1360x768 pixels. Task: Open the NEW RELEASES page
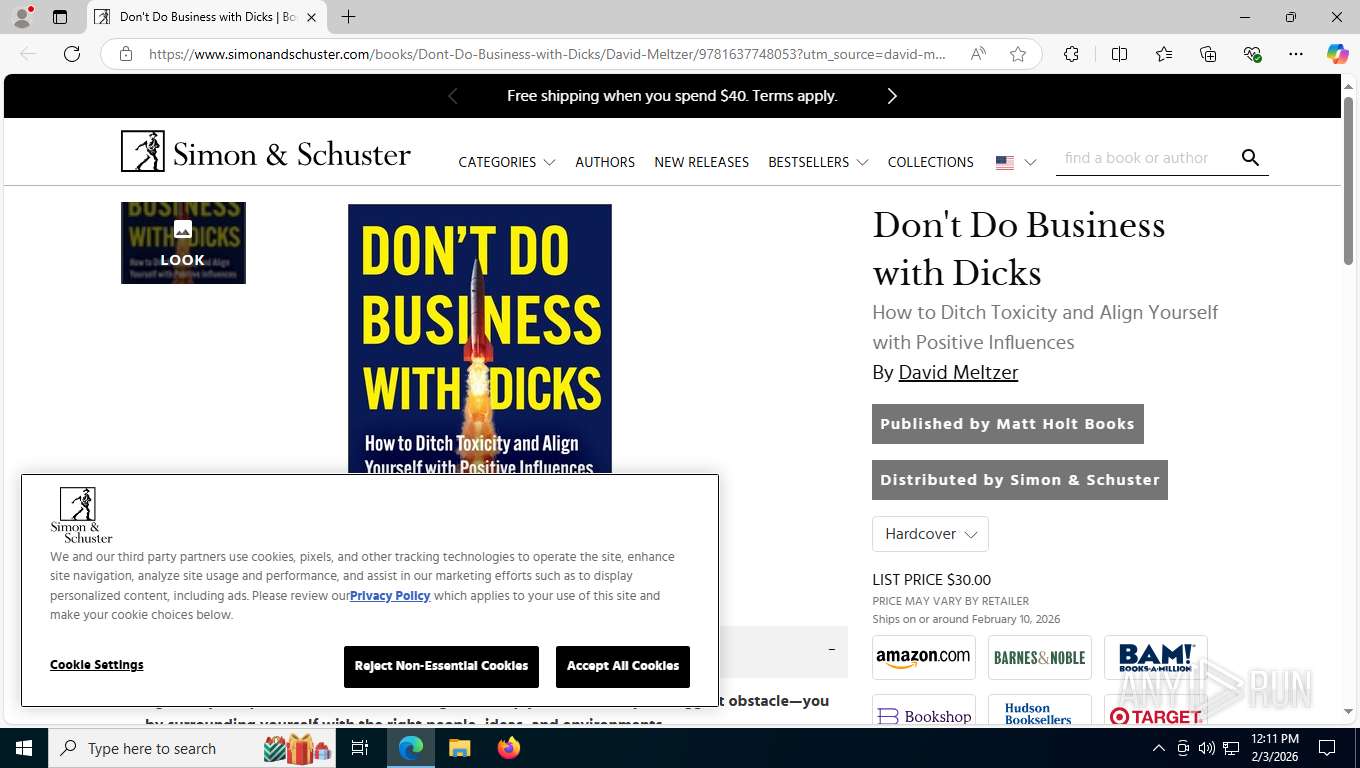click(701, 162)
